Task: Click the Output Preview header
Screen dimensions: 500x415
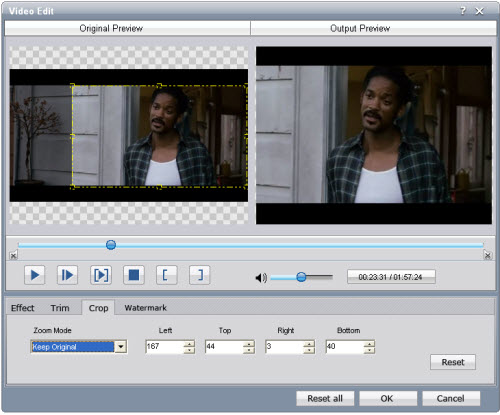Action: coord(373,28)
